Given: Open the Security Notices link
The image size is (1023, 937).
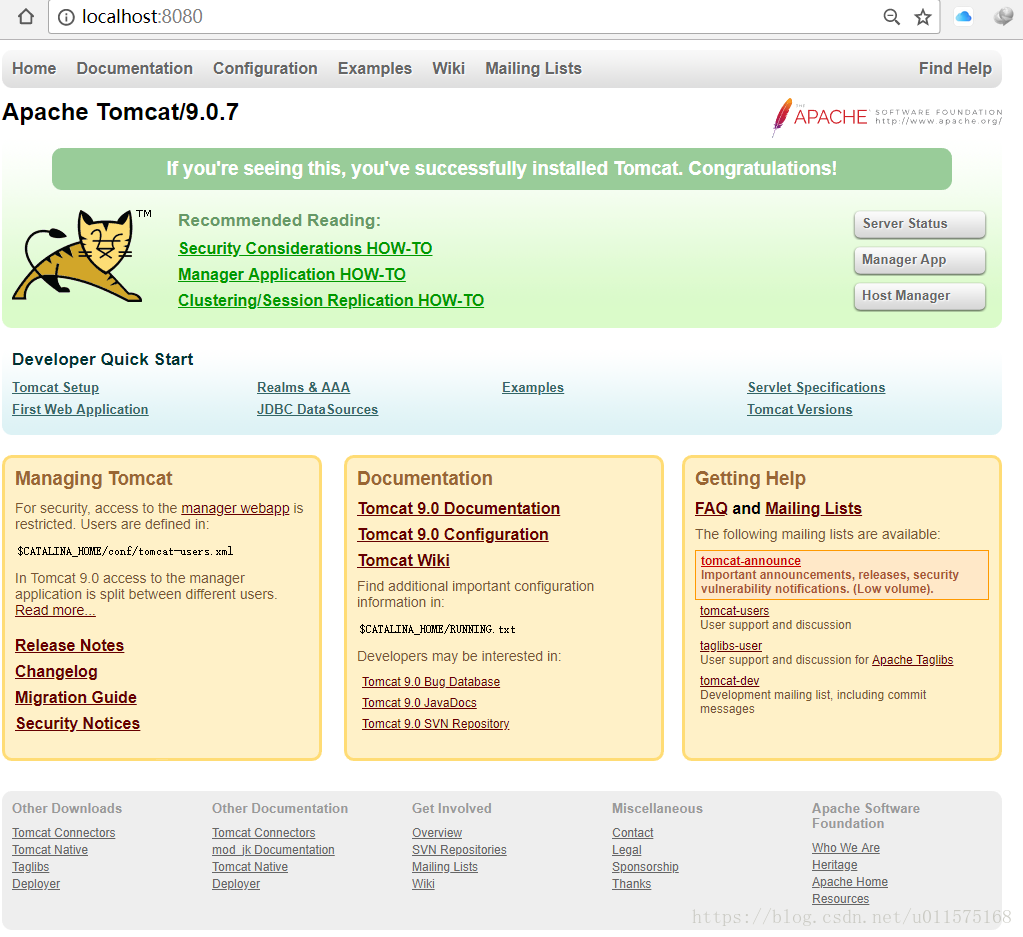Looking at the screenshot, I should point(78,724).
